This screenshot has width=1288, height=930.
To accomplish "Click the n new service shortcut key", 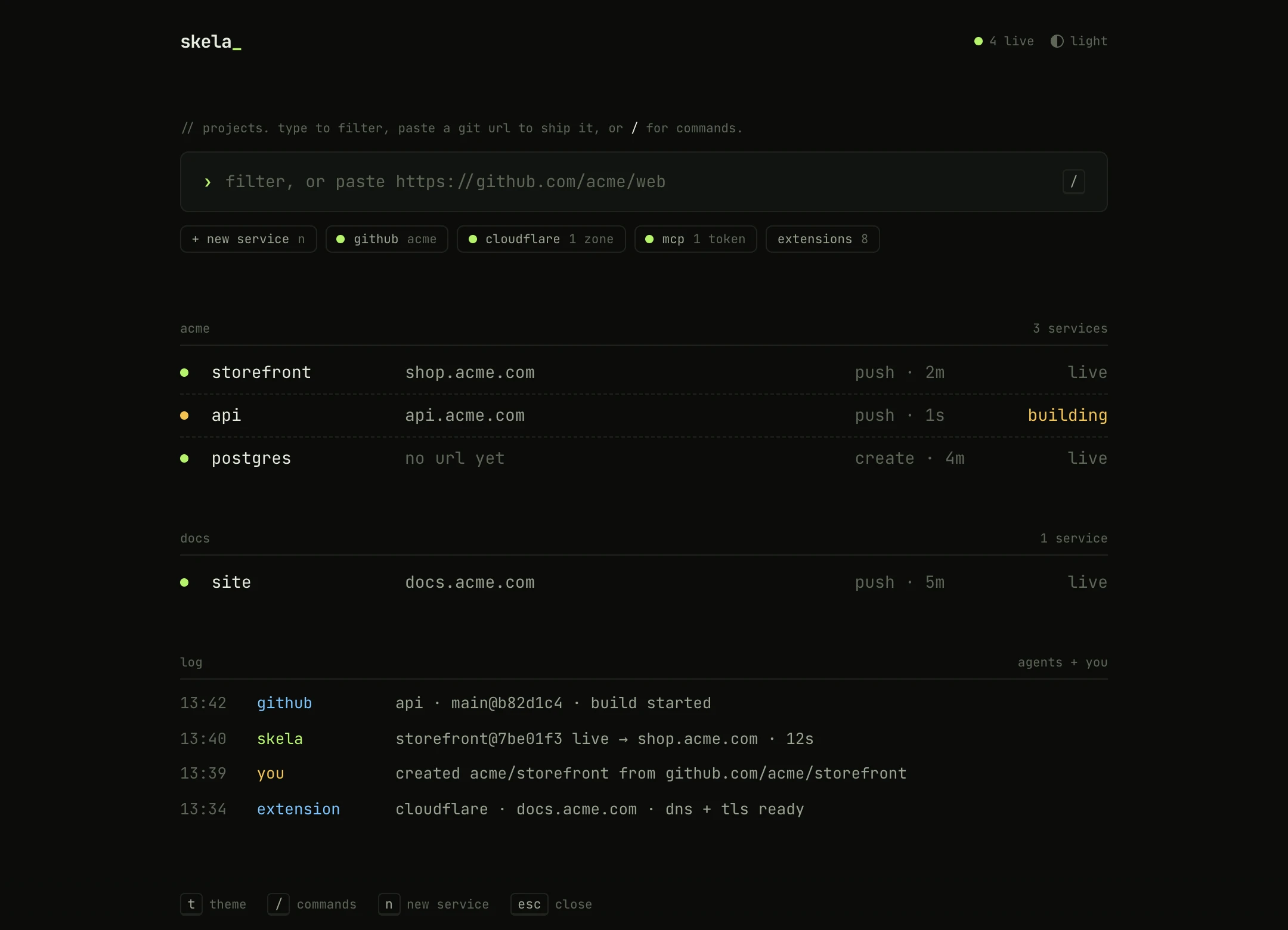I will click(x=389, y=904).
